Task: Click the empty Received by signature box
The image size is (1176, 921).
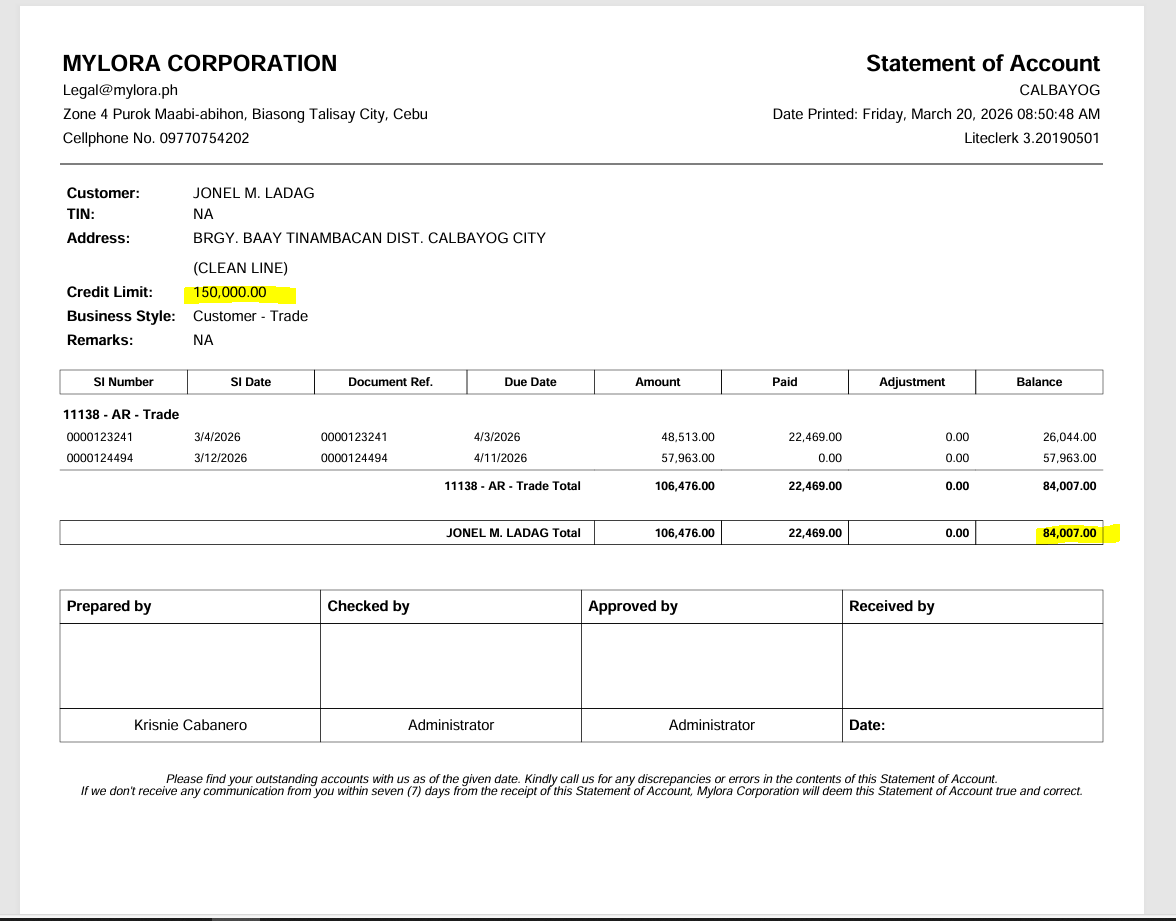Action: (972, 666)
